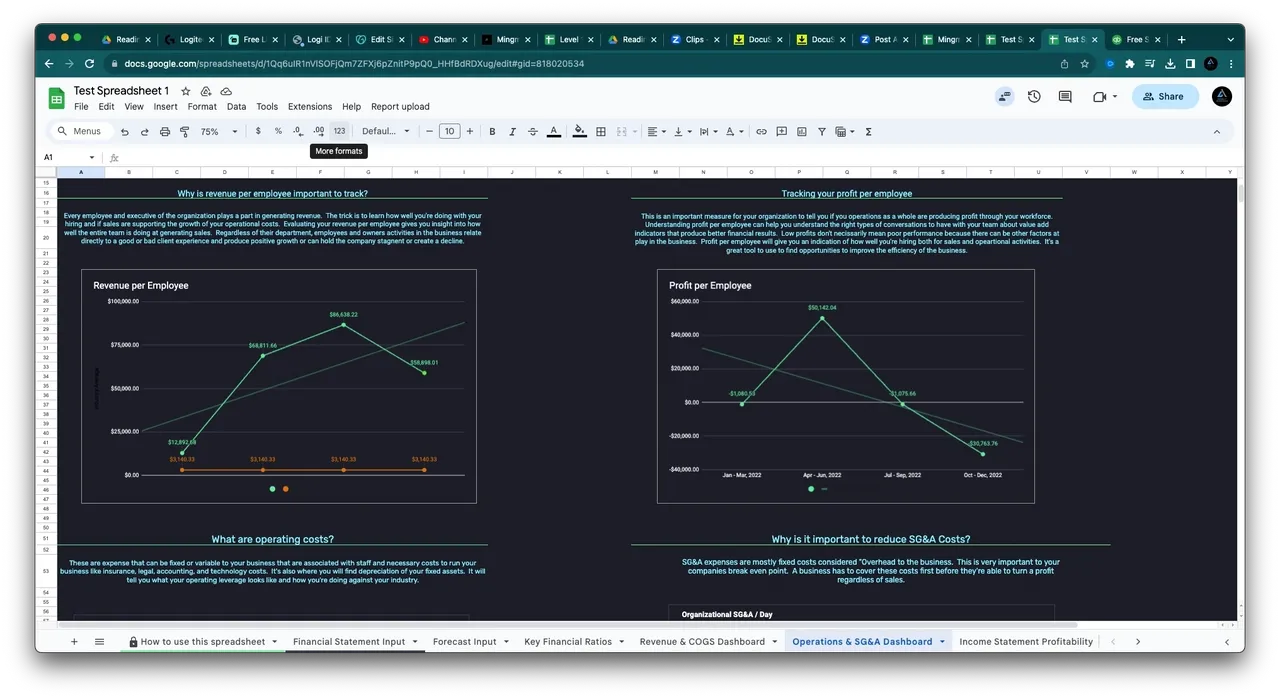Open the Insert menu
Screen dimensions: 1280x699
click(165, 107)
